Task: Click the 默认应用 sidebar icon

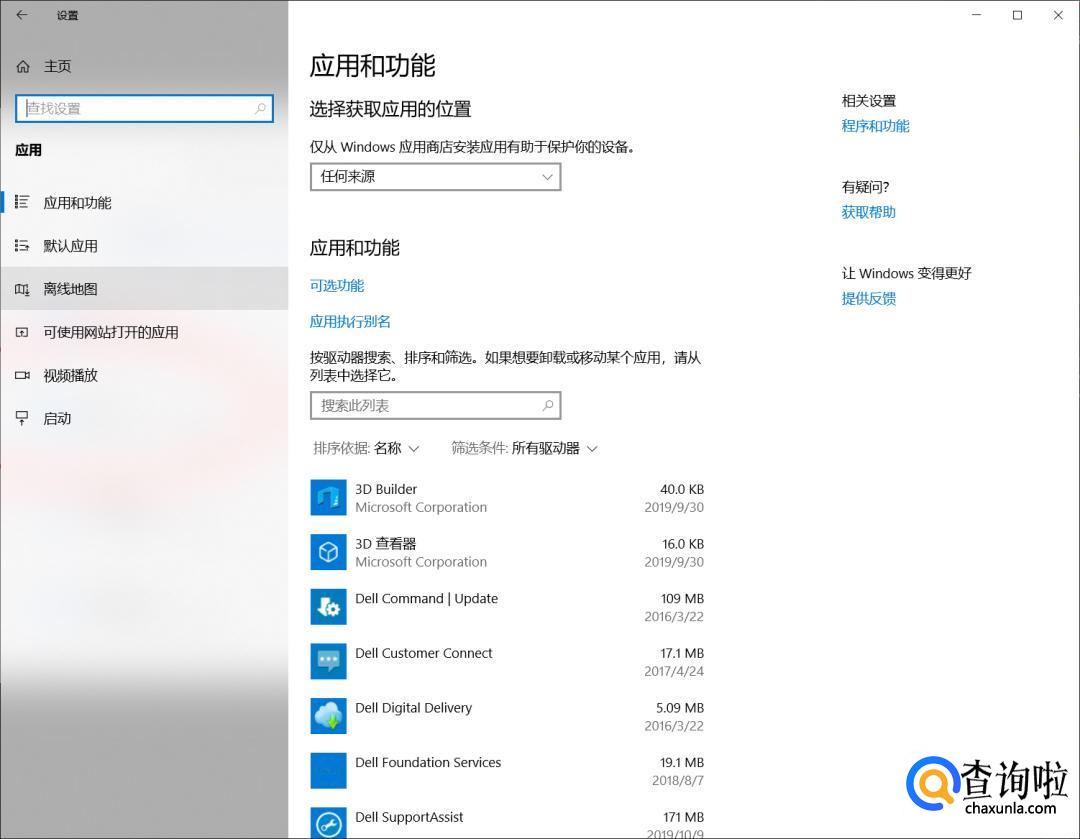Action: pos(22,245)
